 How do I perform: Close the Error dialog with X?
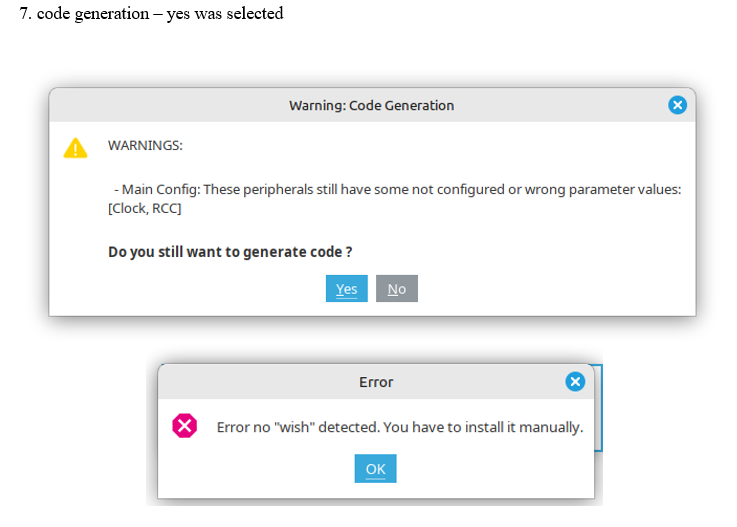coord(575,381)
